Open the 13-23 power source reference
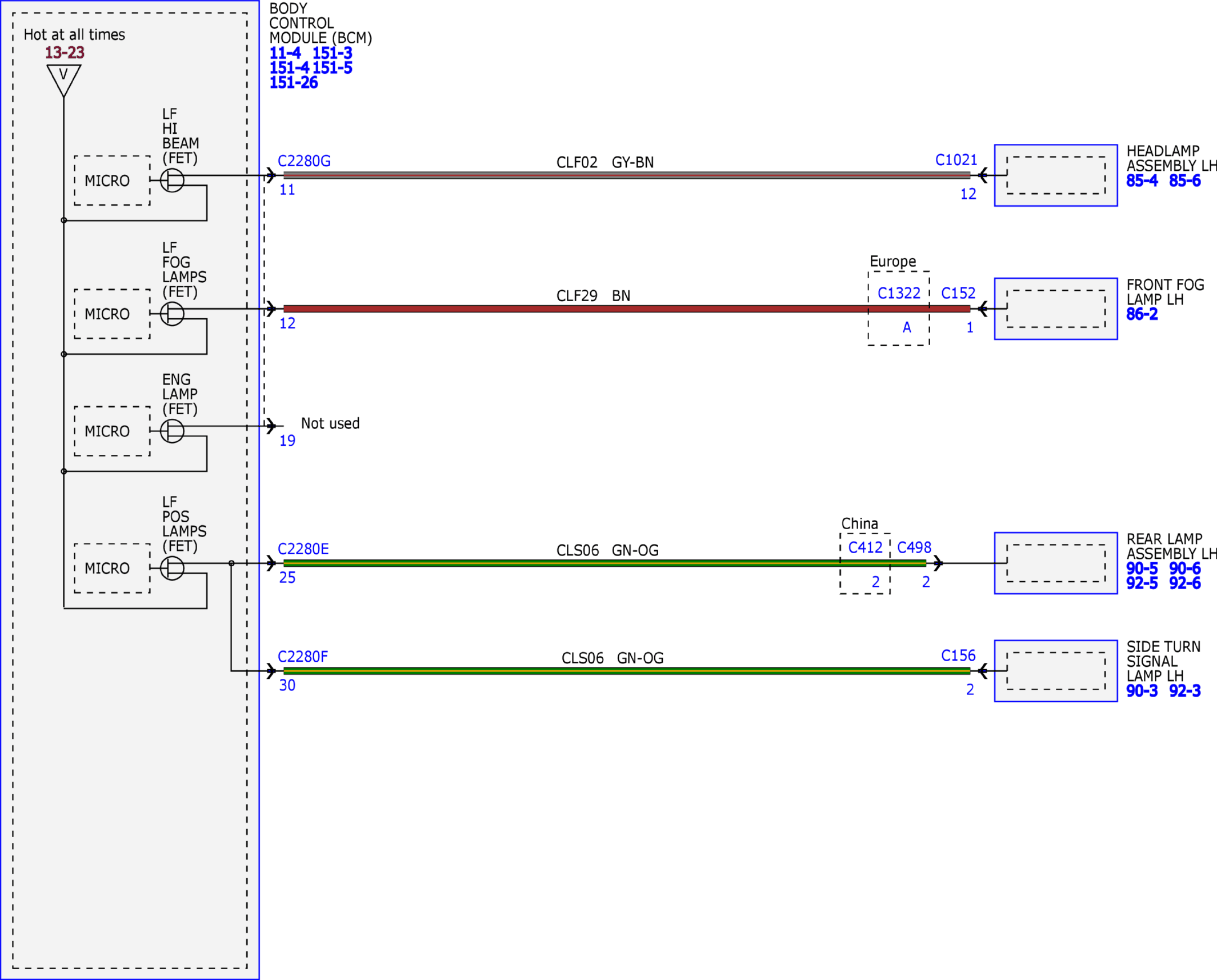 [x=65, y=53]
